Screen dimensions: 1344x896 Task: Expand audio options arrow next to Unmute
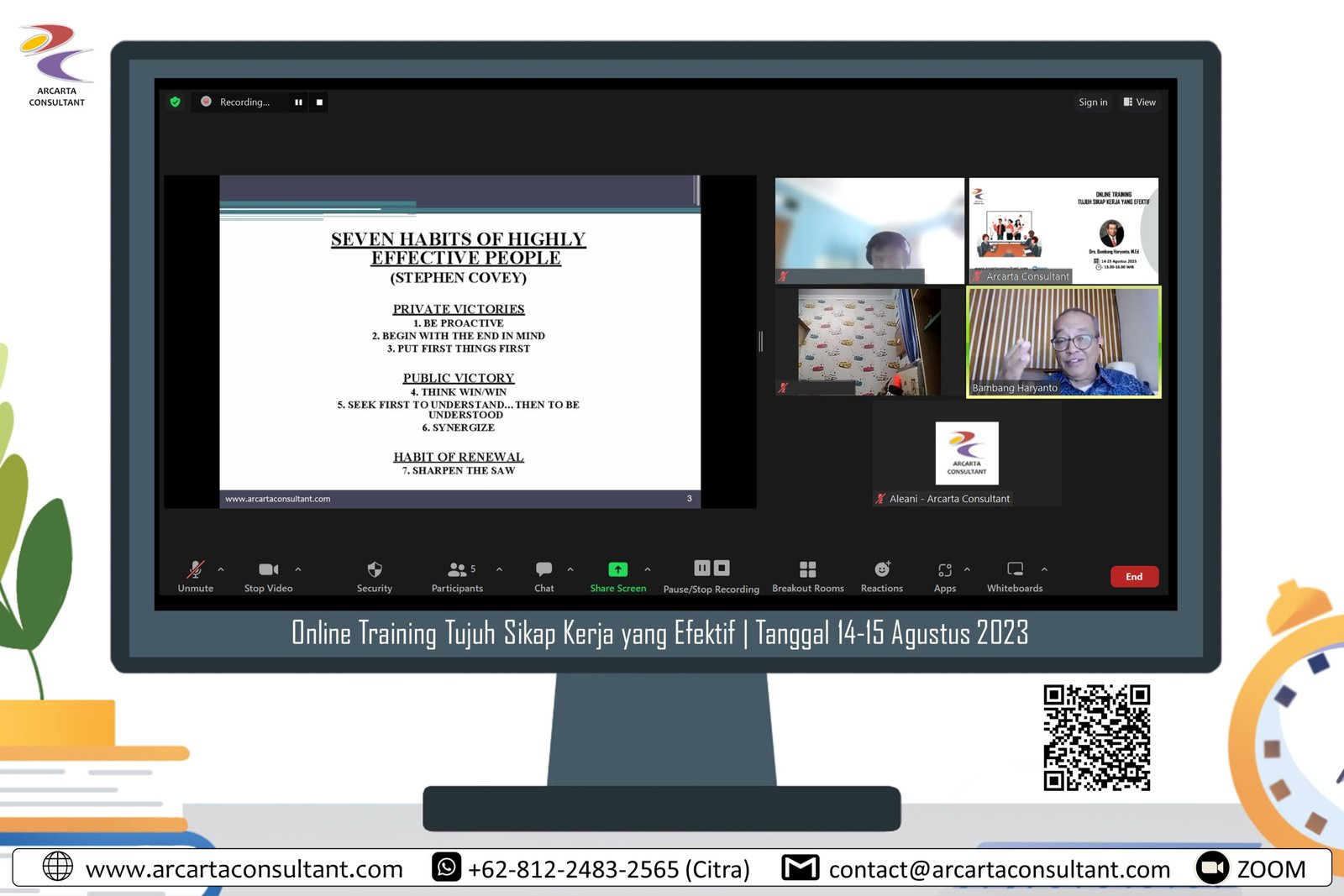[221, 569]
